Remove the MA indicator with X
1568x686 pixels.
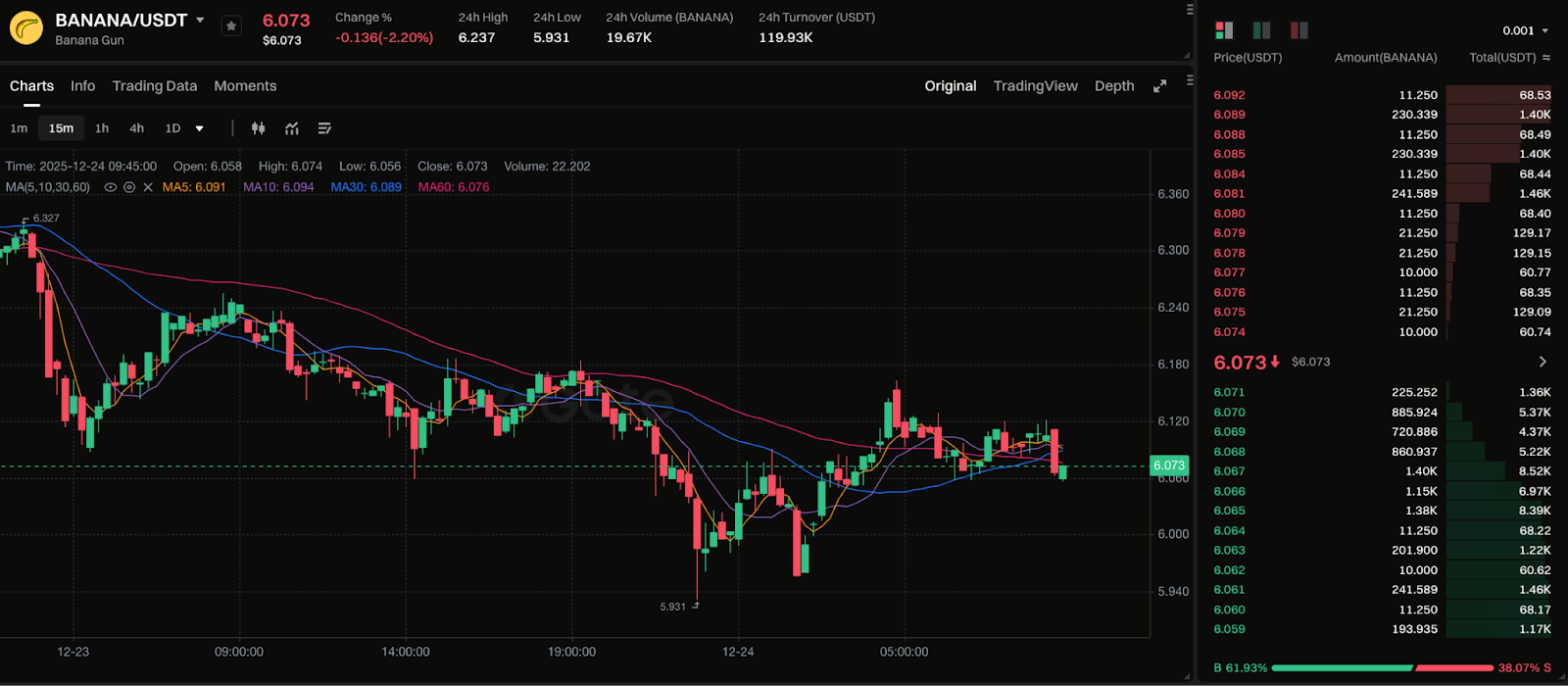tap(148, 187)
